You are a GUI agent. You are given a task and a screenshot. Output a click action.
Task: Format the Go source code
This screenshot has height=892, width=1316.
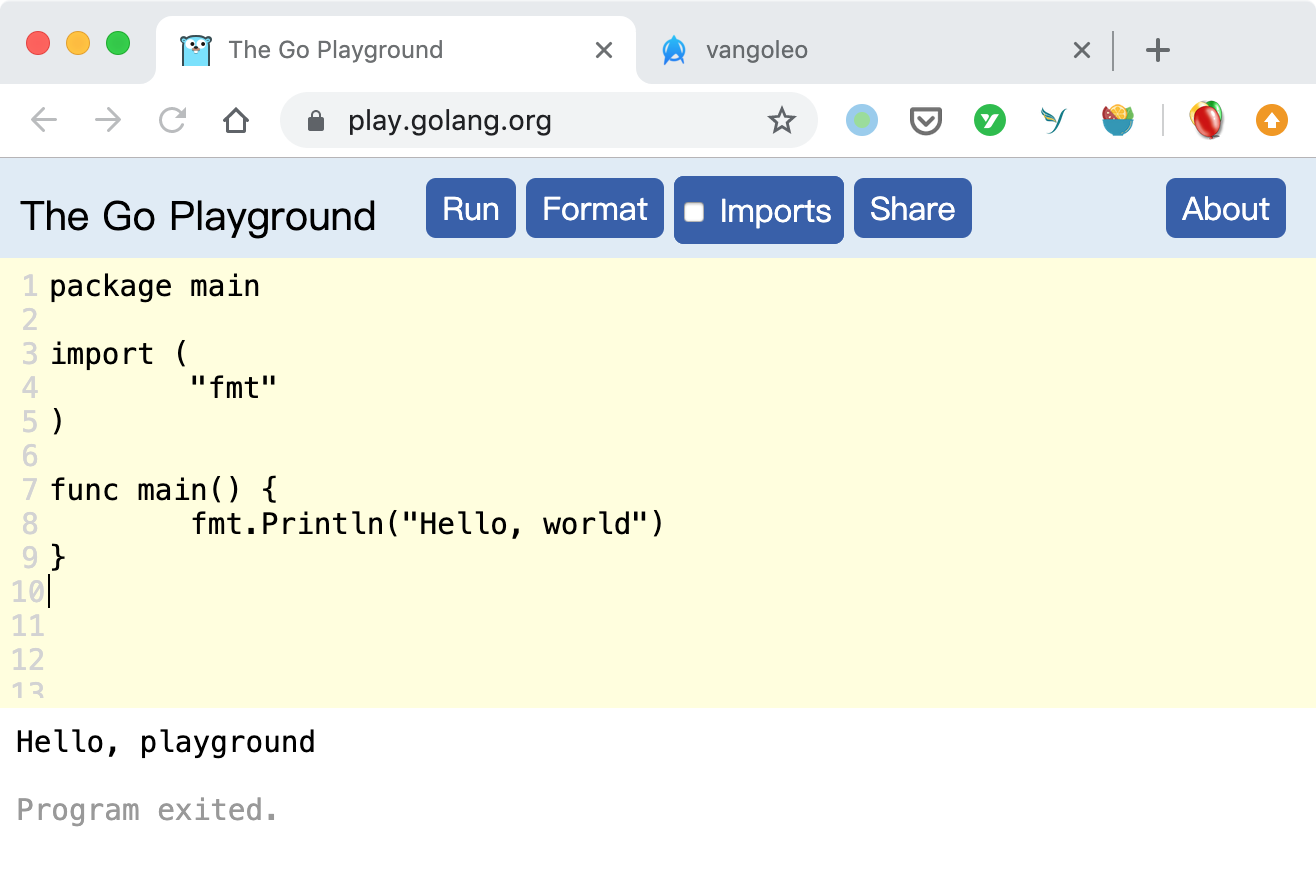click(x=594, y=208)
